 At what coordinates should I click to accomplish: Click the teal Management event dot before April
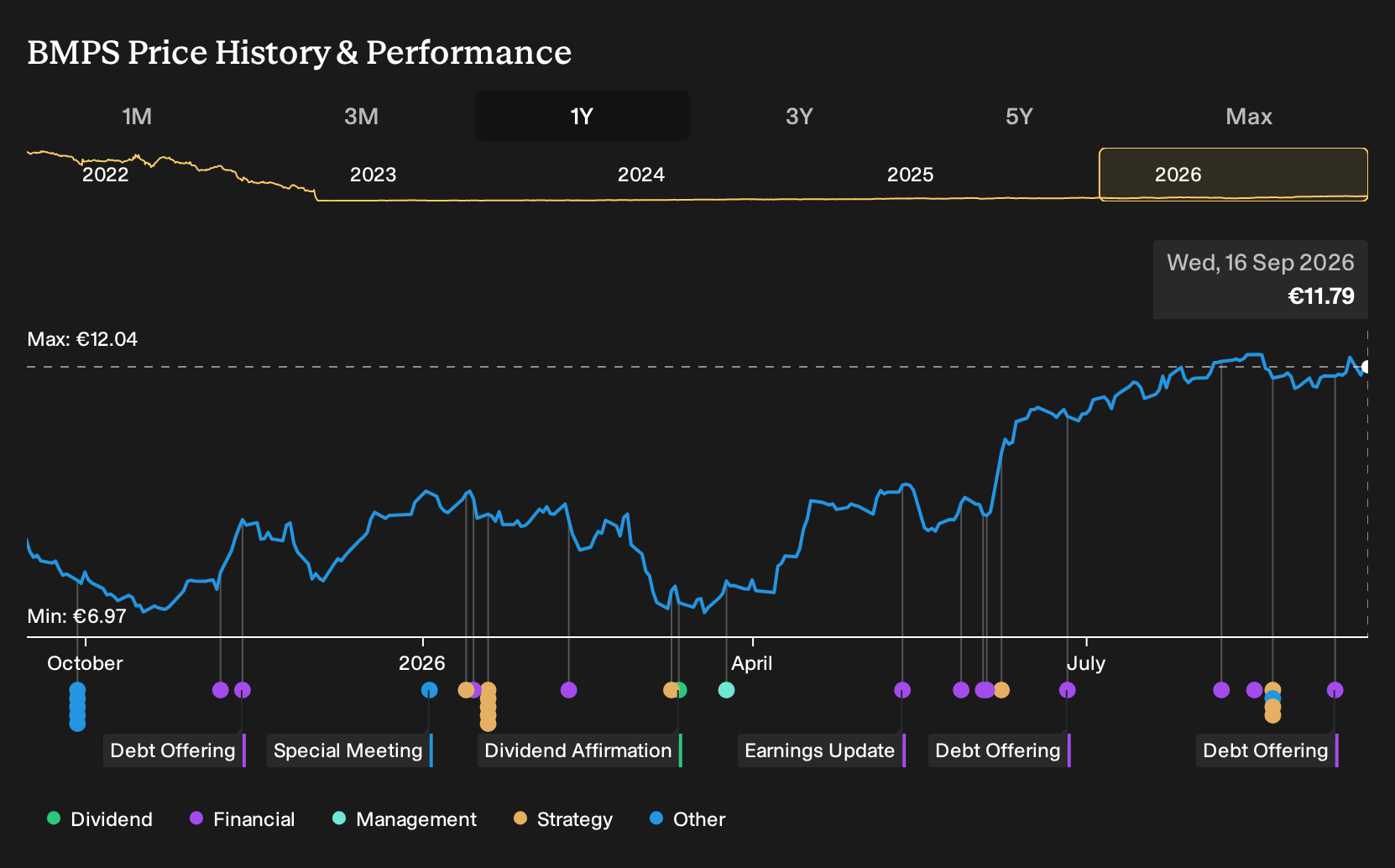pos(727,690)
